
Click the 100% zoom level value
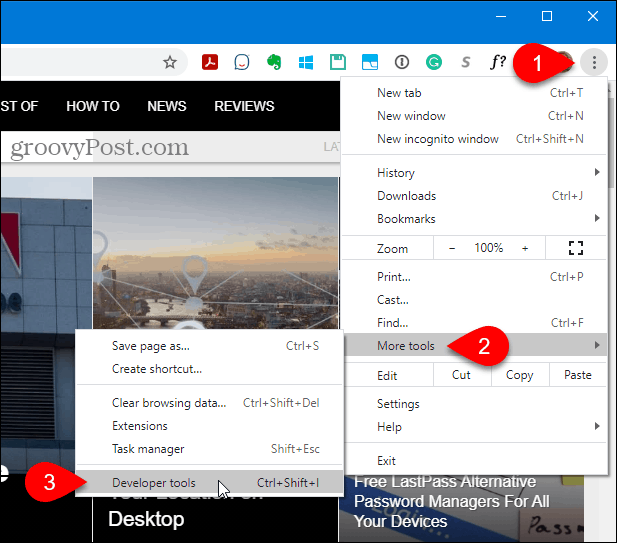coord(489,248)
